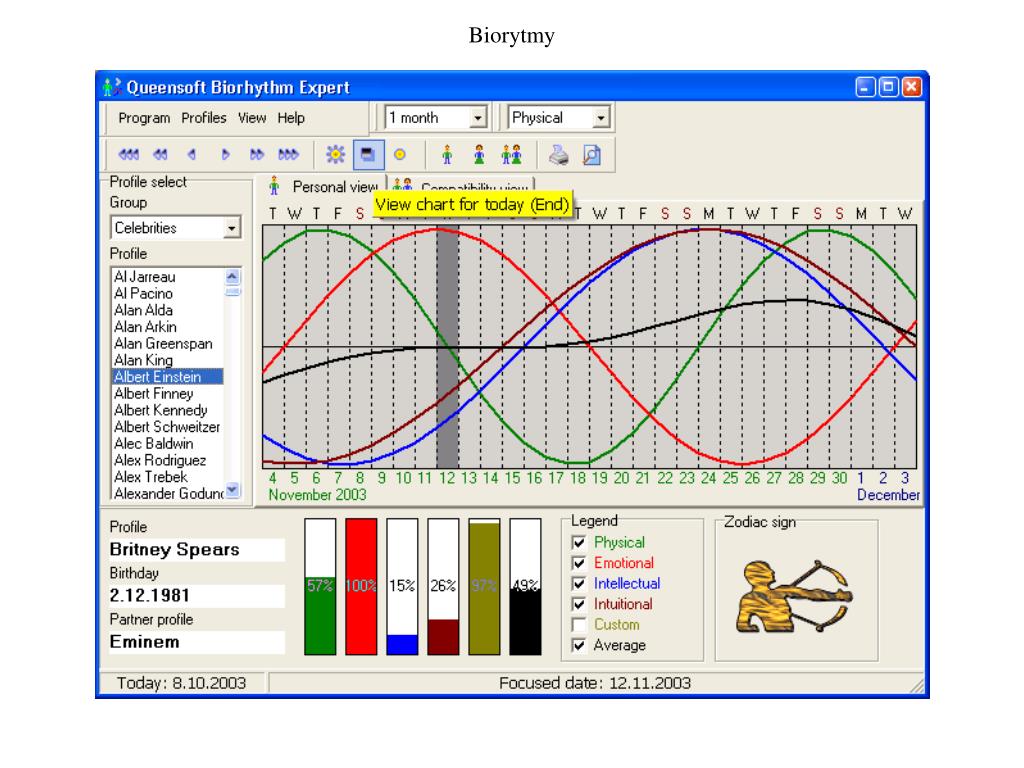Click the triple-left rewind navigation arrow
The width and height of the screenshot is (1024, 768).
pos(129,155)
